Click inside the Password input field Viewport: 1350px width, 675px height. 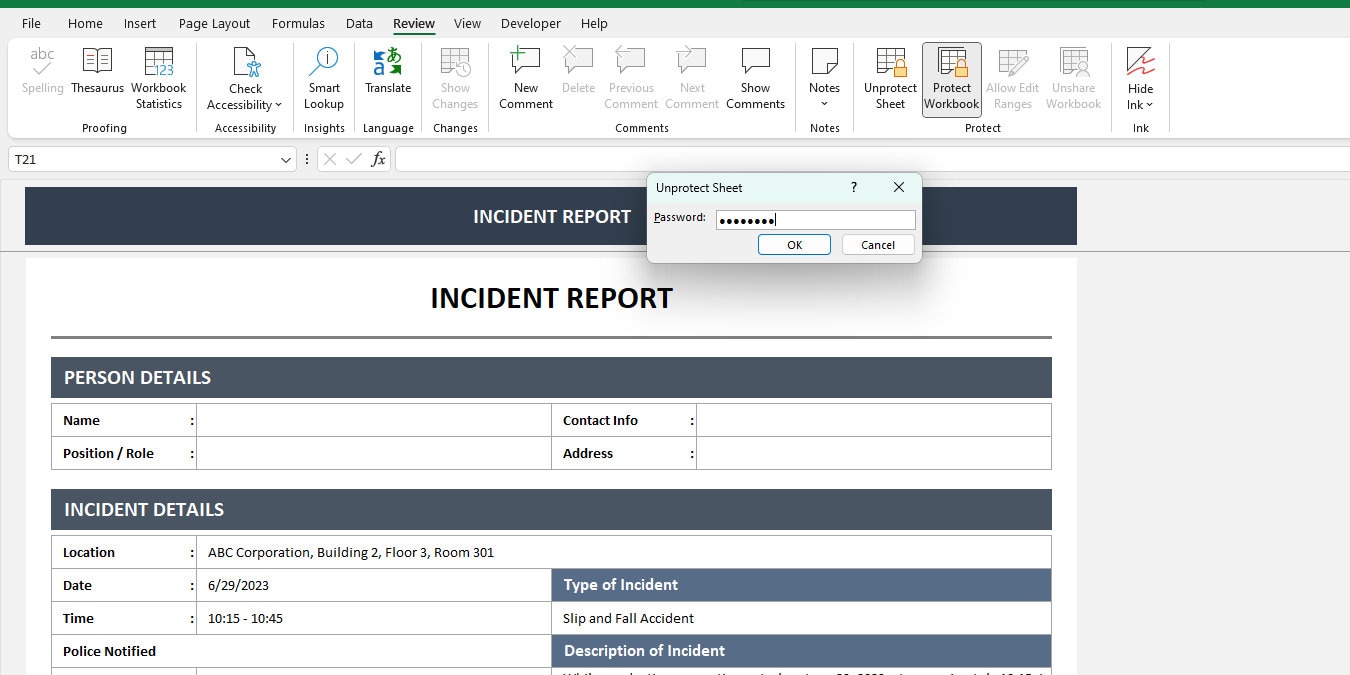[x=815, y=219]
